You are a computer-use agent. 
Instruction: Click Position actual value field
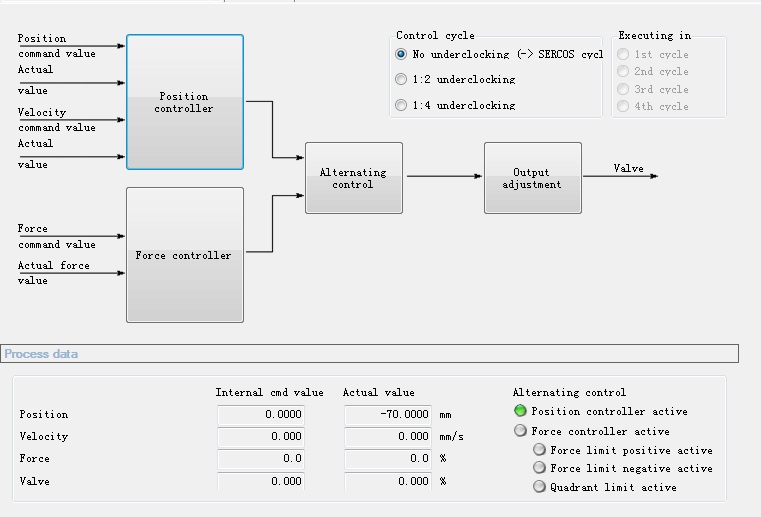388,414
